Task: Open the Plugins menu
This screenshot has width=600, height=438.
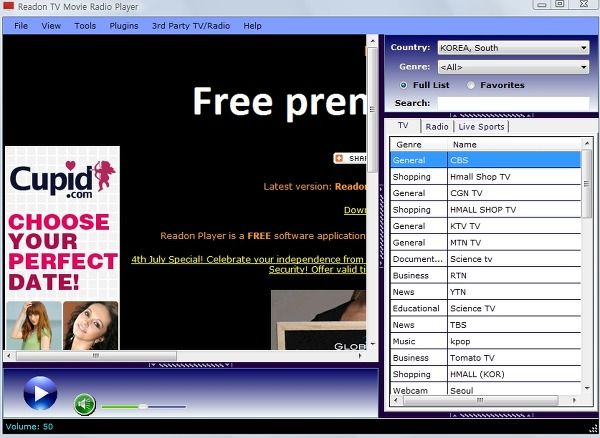Action: [x=124, y=26]
